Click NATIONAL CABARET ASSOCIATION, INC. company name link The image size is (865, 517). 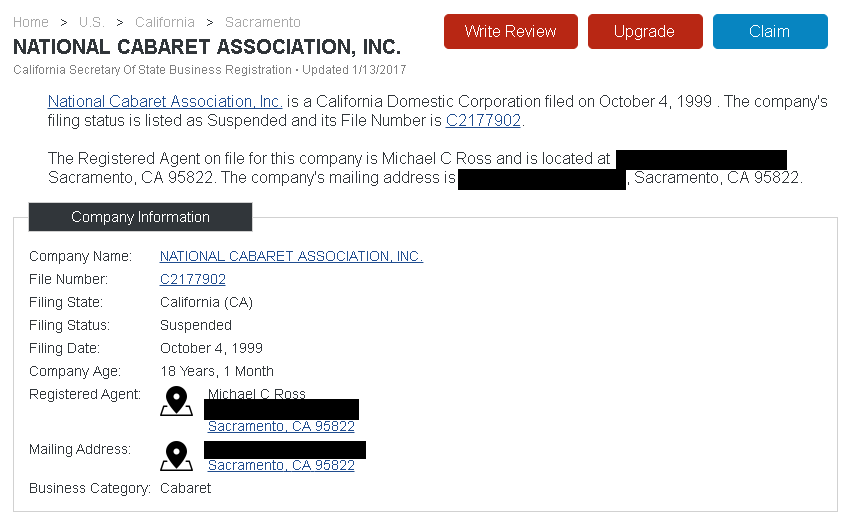291,256
